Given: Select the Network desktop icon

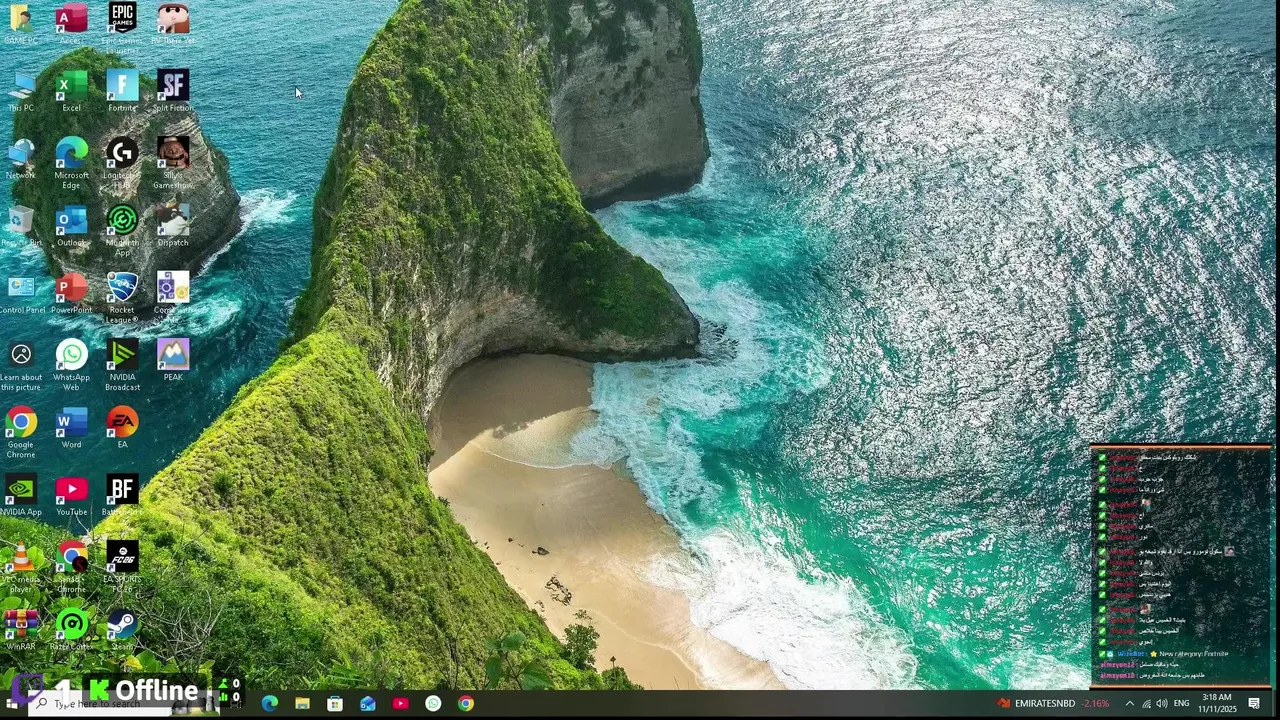Looking at the screenshot, I should tap(21, 159).
